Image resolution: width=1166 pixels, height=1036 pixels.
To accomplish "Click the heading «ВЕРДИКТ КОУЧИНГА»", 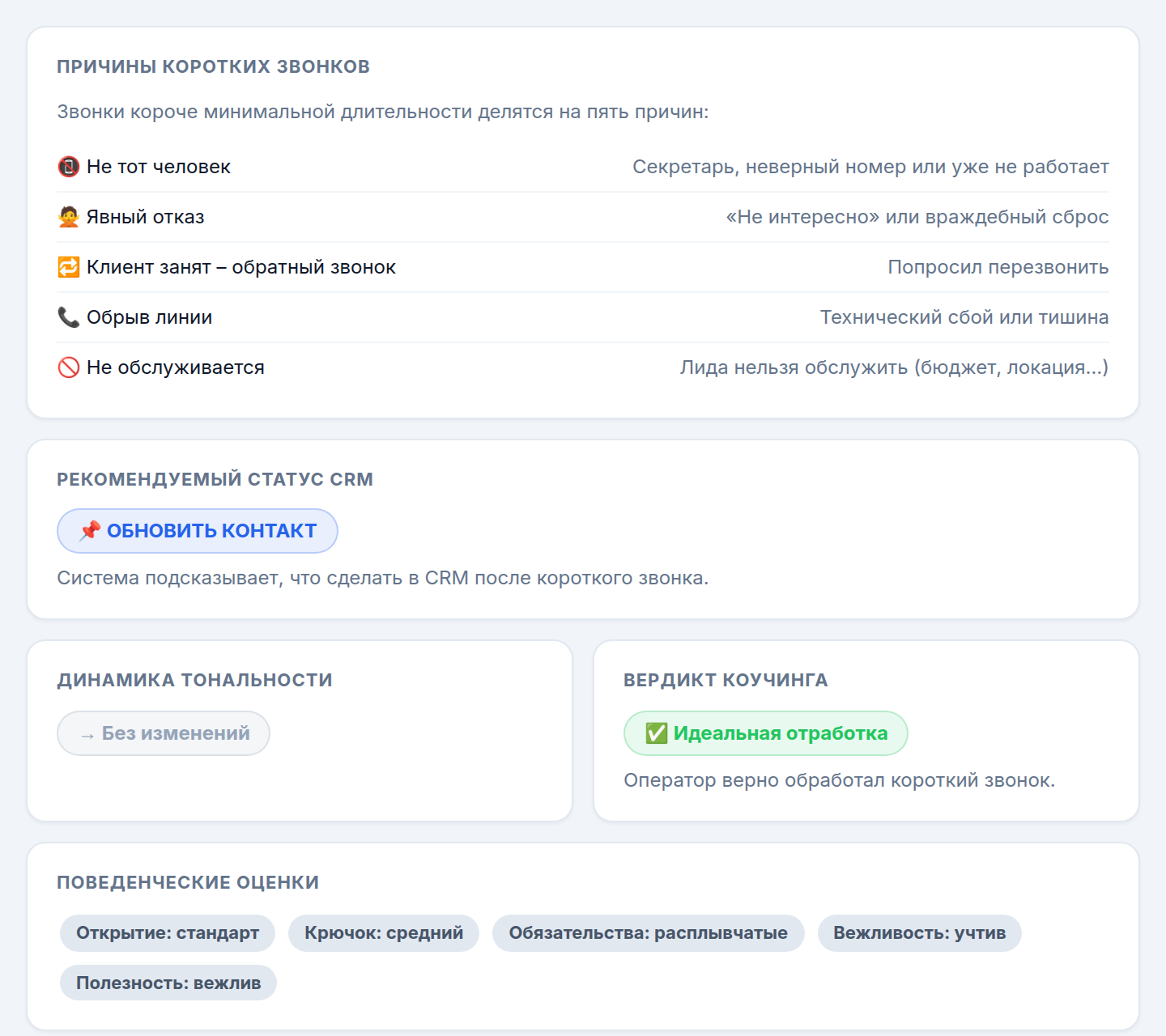I will point(726,680).
